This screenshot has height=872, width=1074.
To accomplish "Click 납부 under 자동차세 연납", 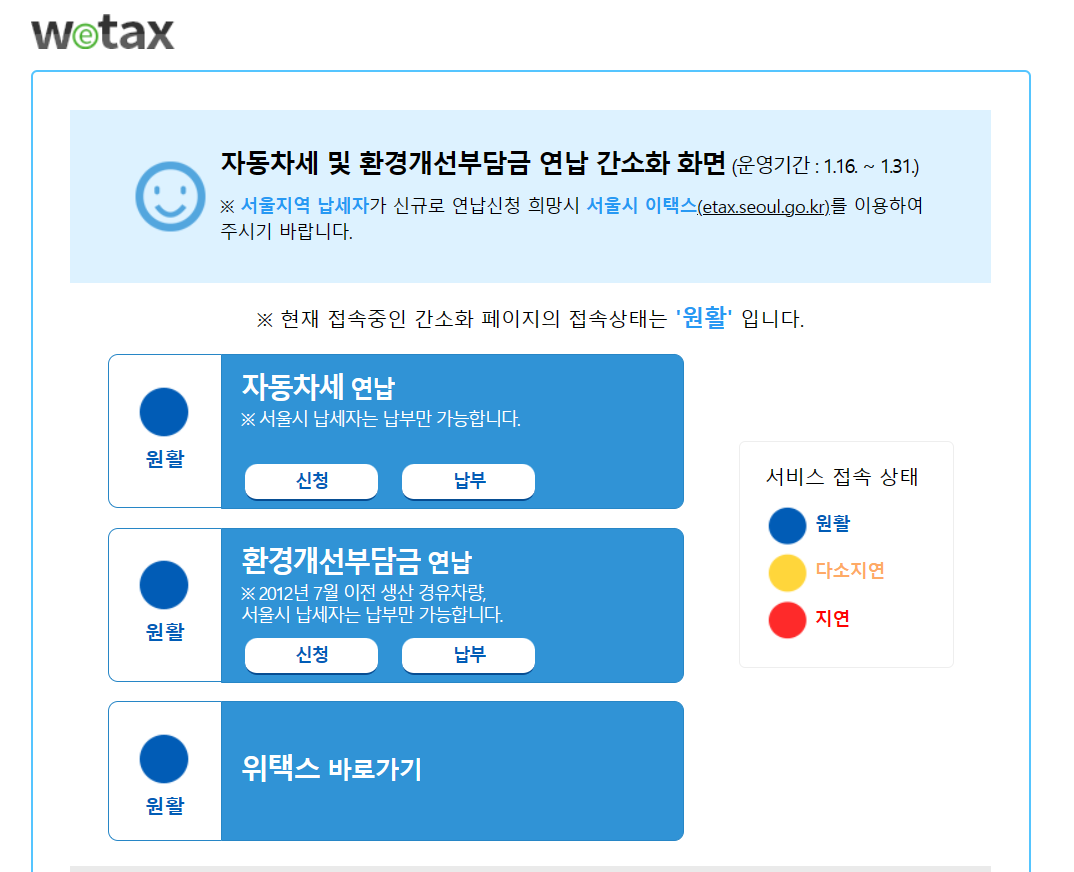I will pyautogui.click(x=468, y=481).
